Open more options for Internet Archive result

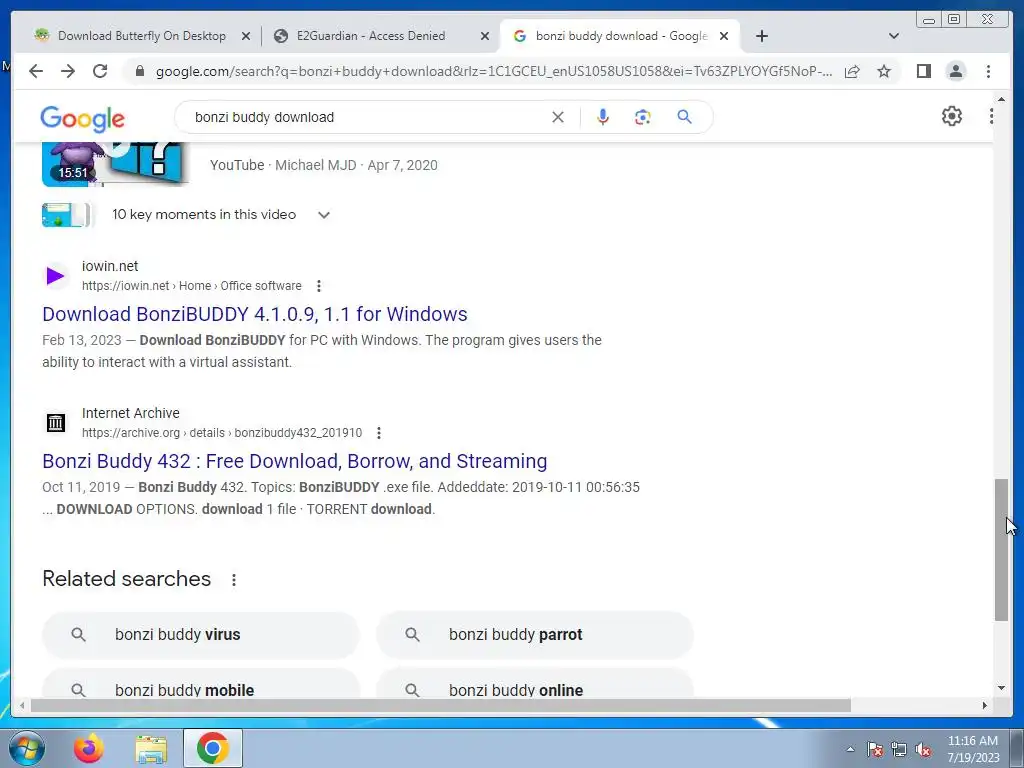[x=379, y=433]
